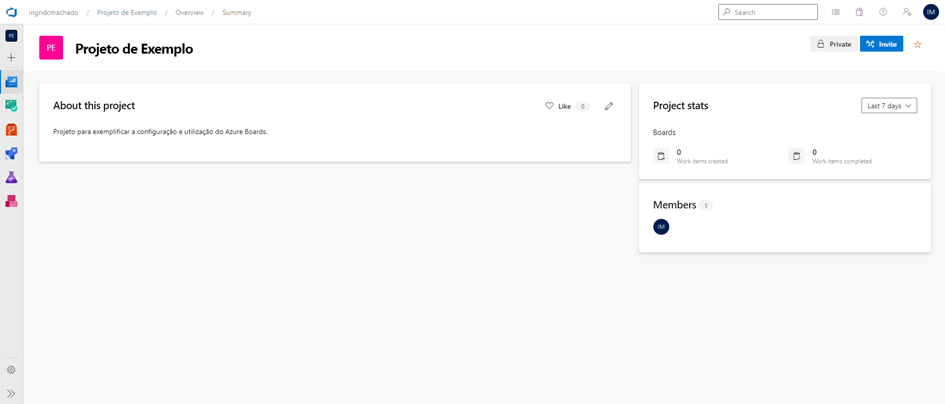
Task: Open the IM user account menu
Action: [930, 12]
